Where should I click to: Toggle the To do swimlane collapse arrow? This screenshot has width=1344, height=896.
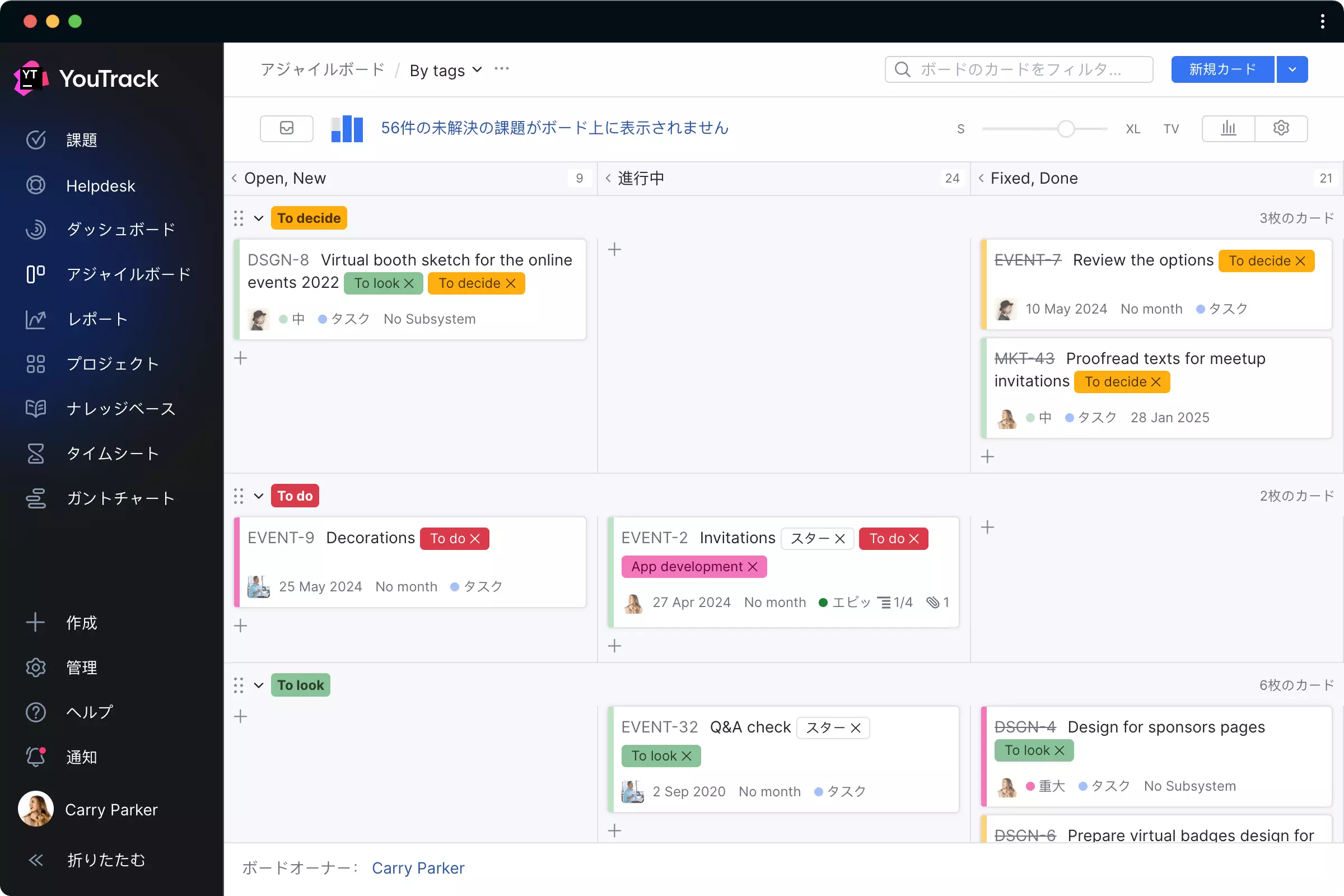[258, 496]
